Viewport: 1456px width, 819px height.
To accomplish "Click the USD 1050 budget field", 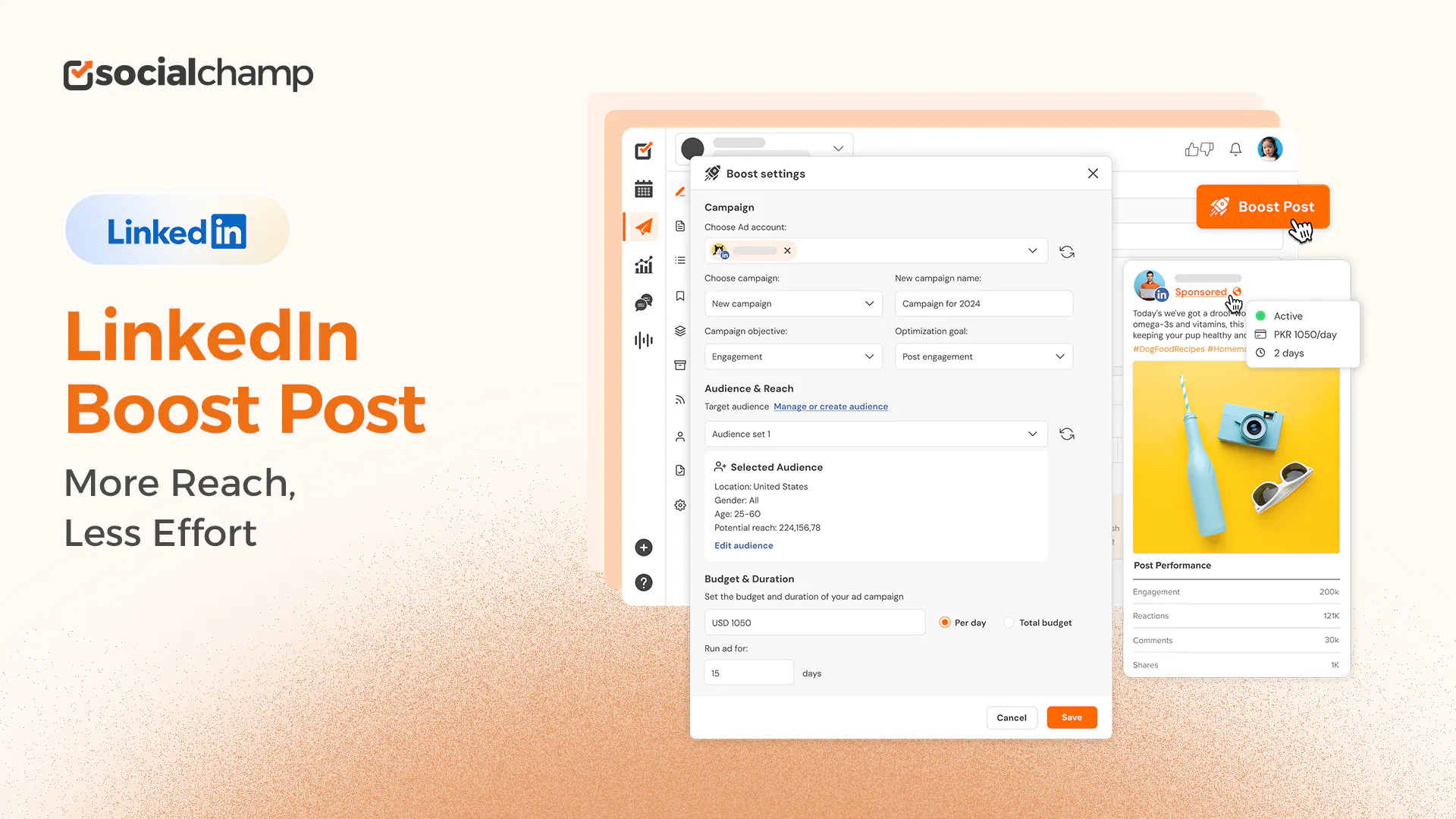I will coord(814,623).
